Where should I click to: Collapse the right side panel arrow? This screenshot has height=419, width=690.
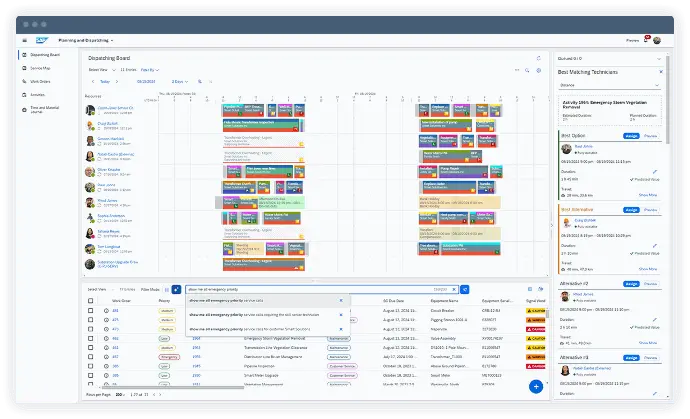(x=551, y=225)
